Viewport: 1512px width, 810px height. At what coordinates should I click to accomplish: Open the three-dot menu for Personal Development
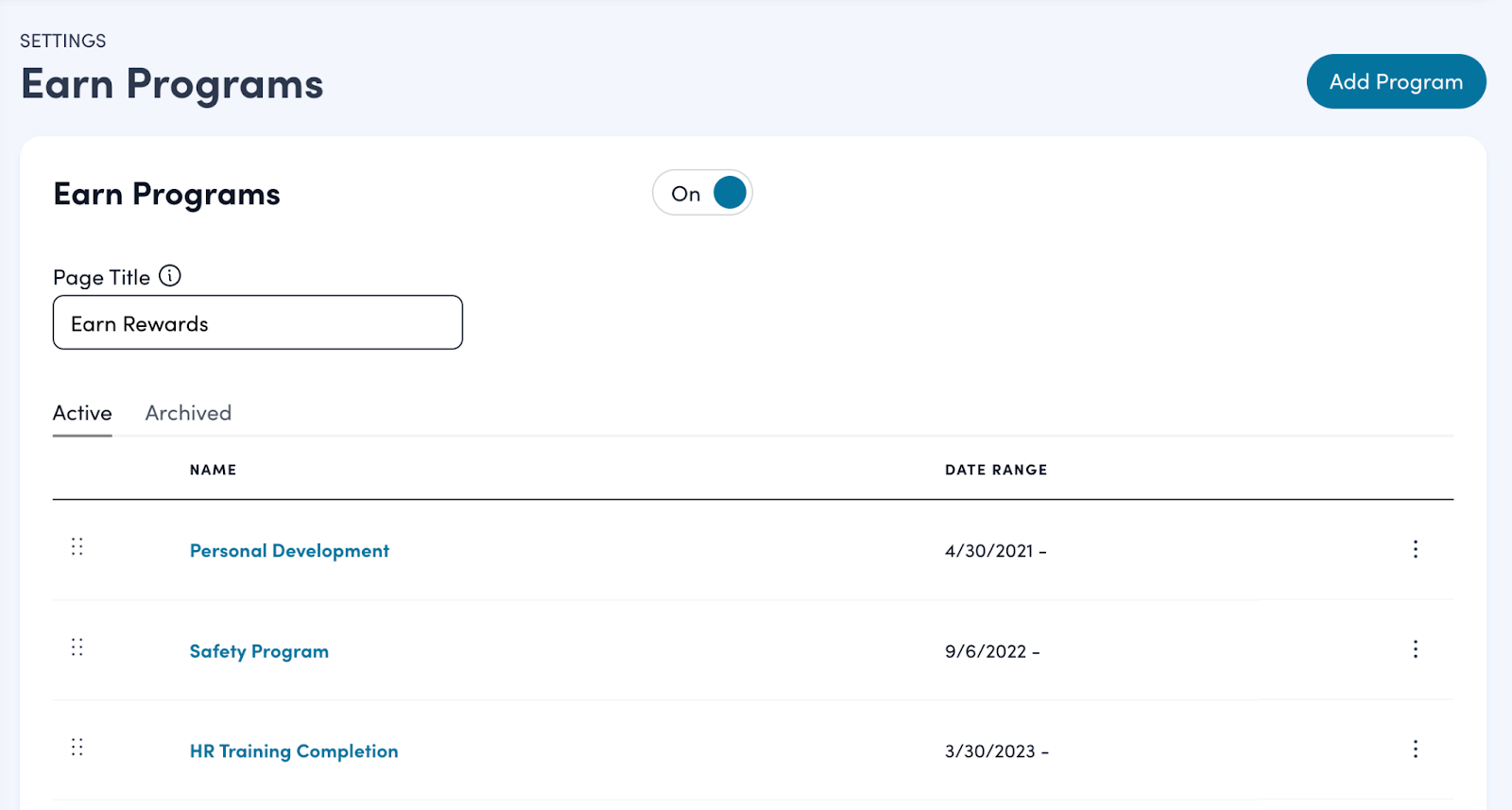[x=1415, y=549]
